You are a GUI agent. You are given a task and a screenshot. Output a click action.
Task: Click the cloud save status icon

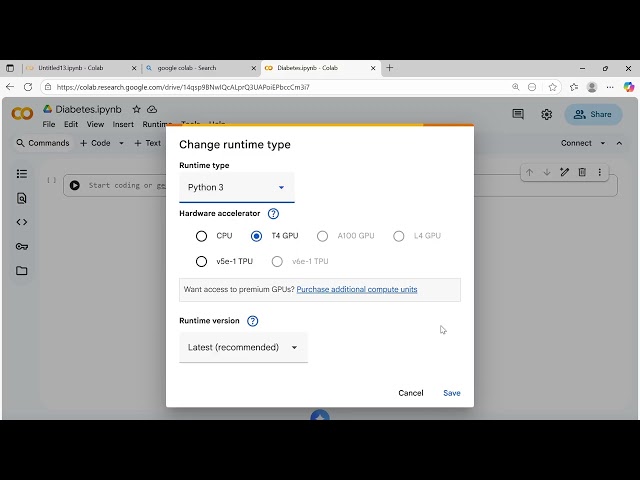pyautogui.click(x=152, y=109)
